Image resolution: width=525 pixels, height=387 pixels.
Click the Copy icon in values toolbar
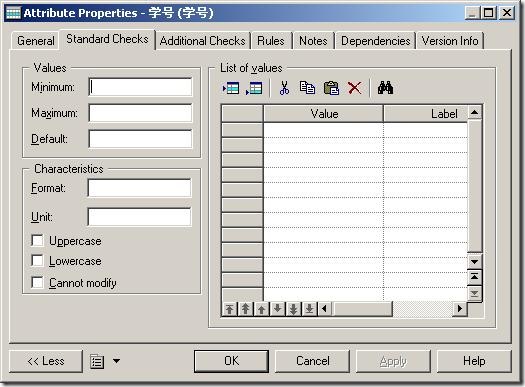307,88
